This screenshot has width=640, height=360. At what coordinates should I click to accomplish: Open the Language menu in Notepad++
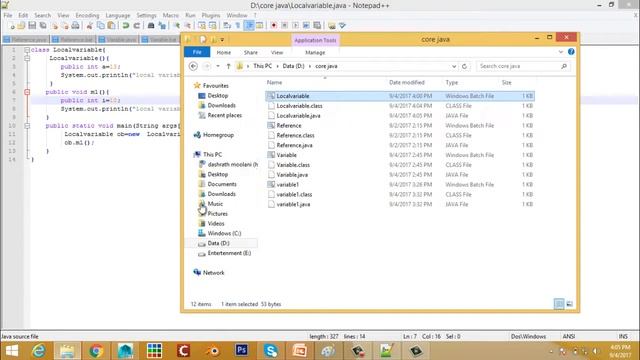(x=118, y=16)
